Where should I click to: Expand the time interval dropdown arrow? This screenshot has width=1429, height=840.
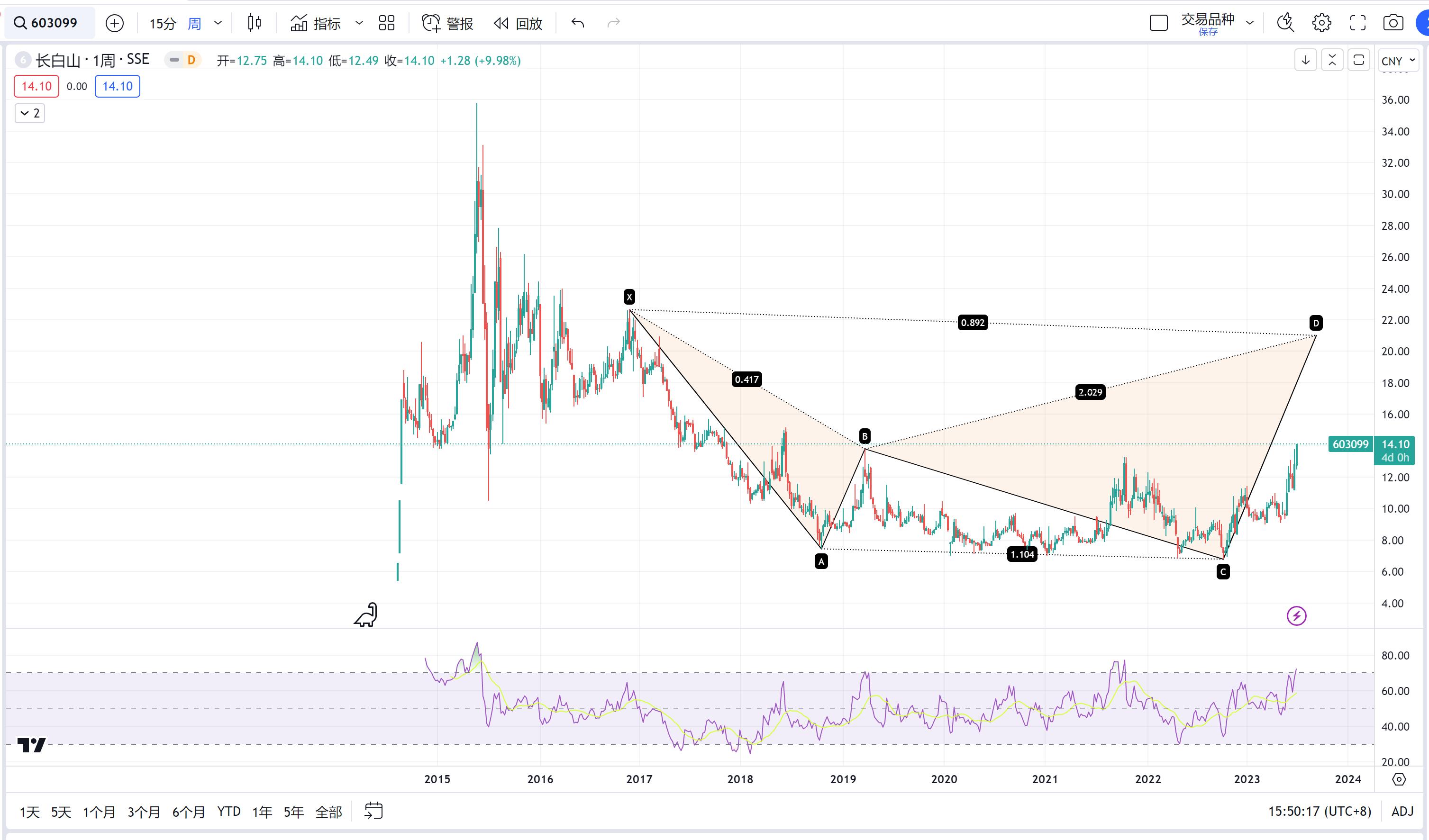[218, 23]
